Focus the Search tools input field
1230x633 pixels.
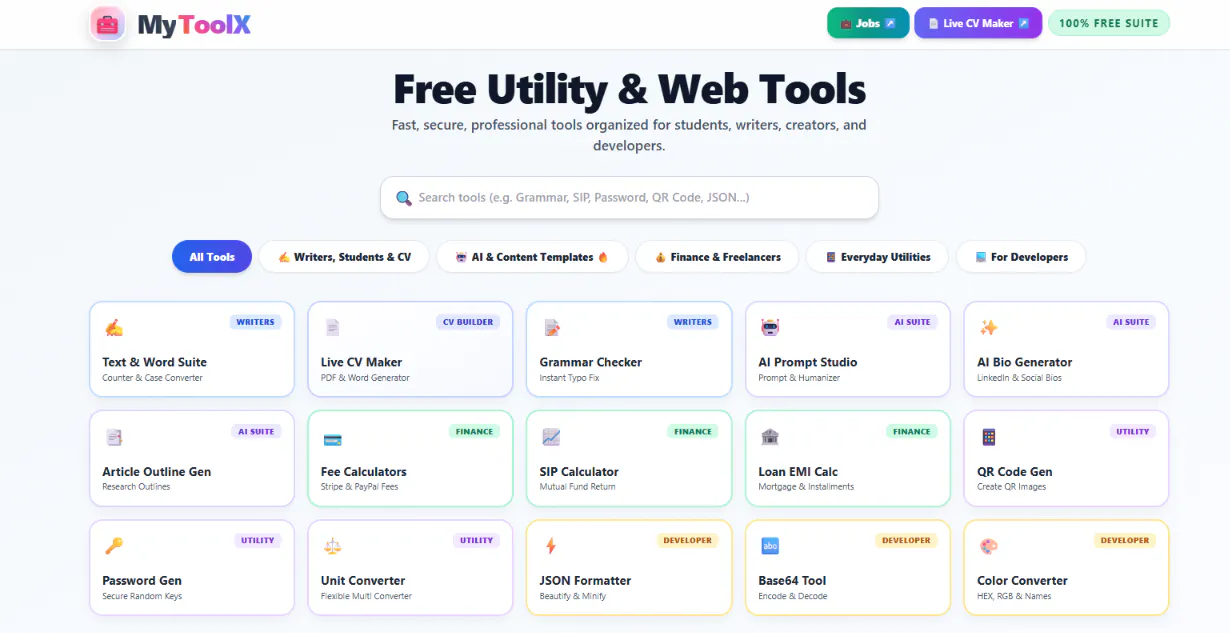click(629, 198)
